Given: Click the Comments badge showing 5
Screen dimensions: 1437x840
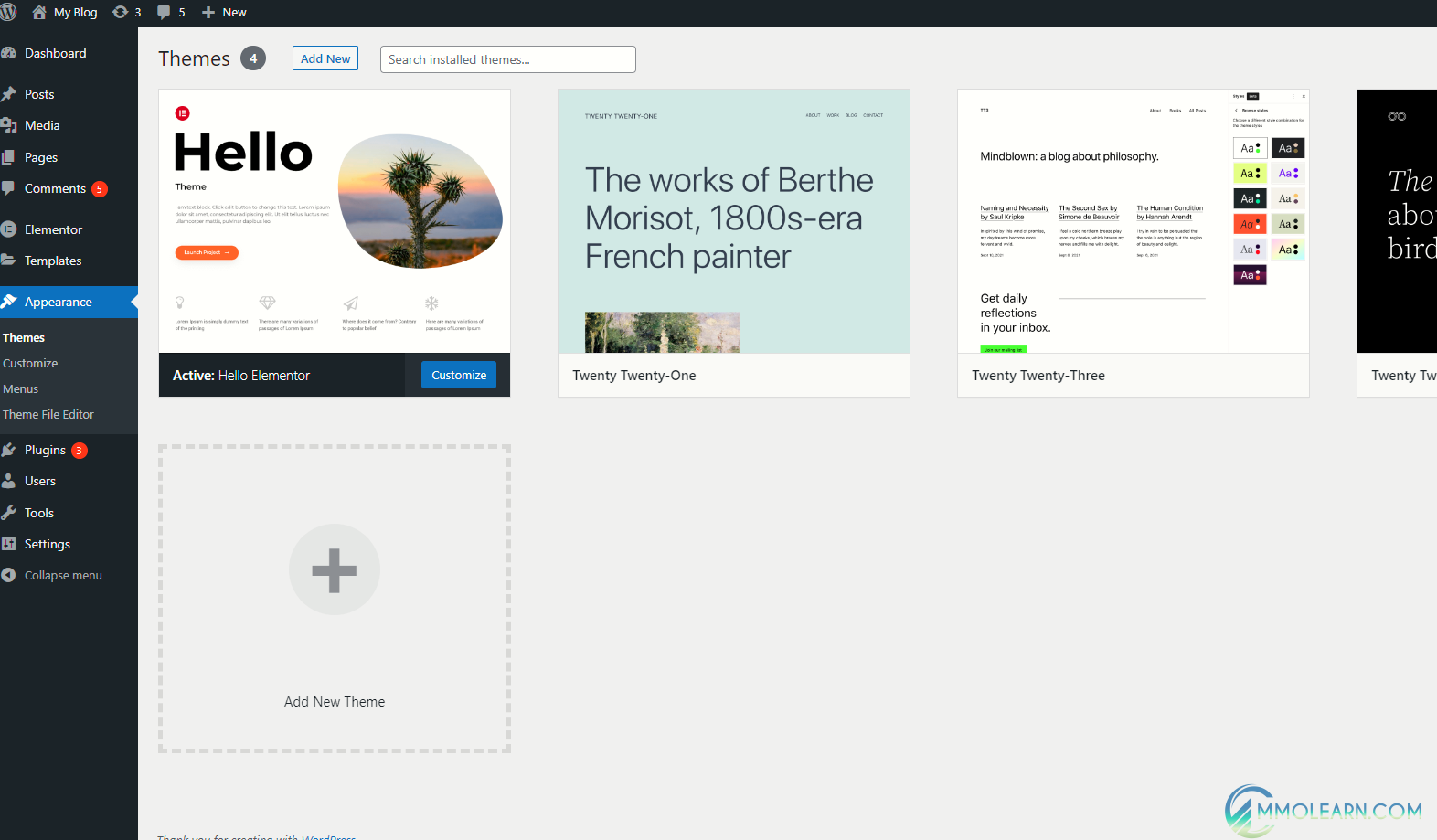Looking at the screenshot, I should click(100, 189).
